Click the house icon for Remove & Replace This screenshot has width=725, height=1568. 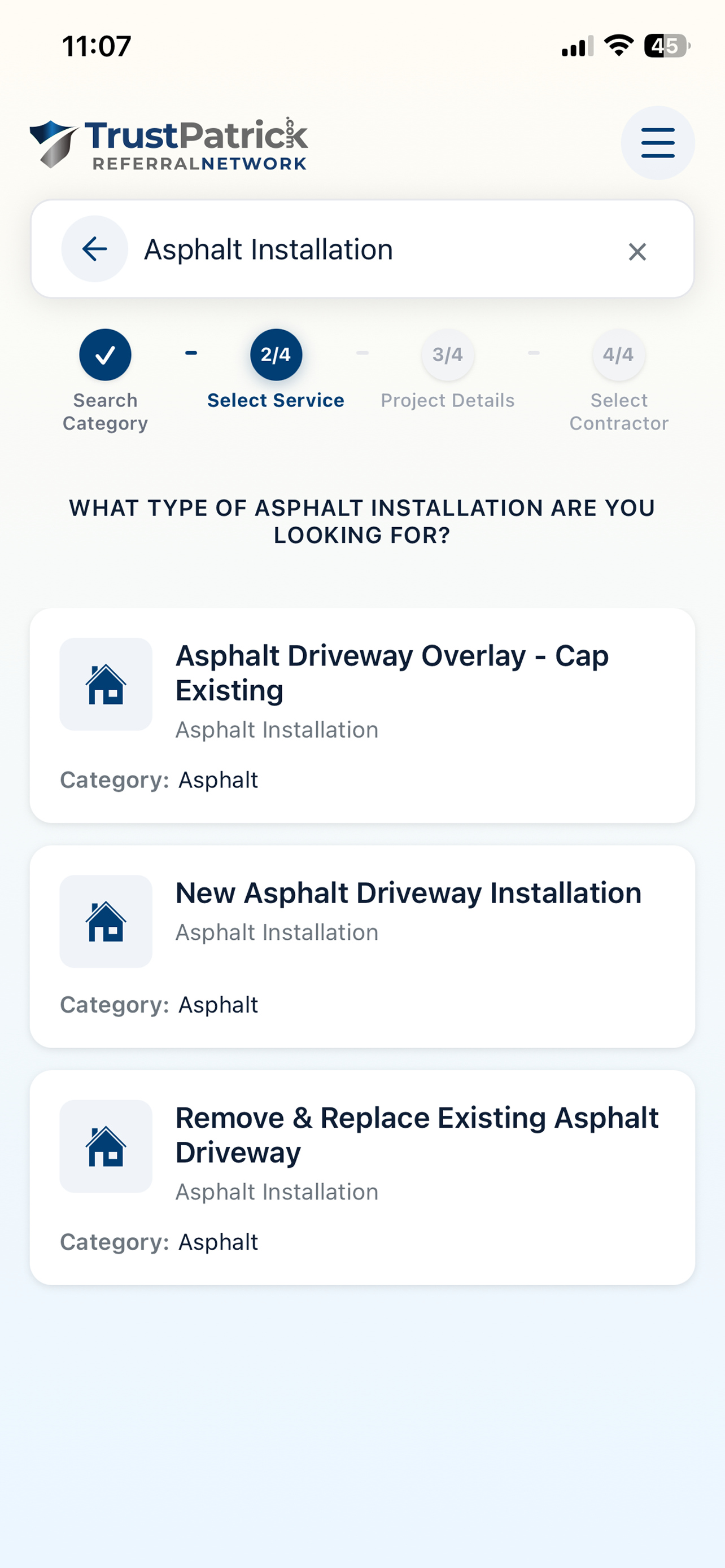106,1146
